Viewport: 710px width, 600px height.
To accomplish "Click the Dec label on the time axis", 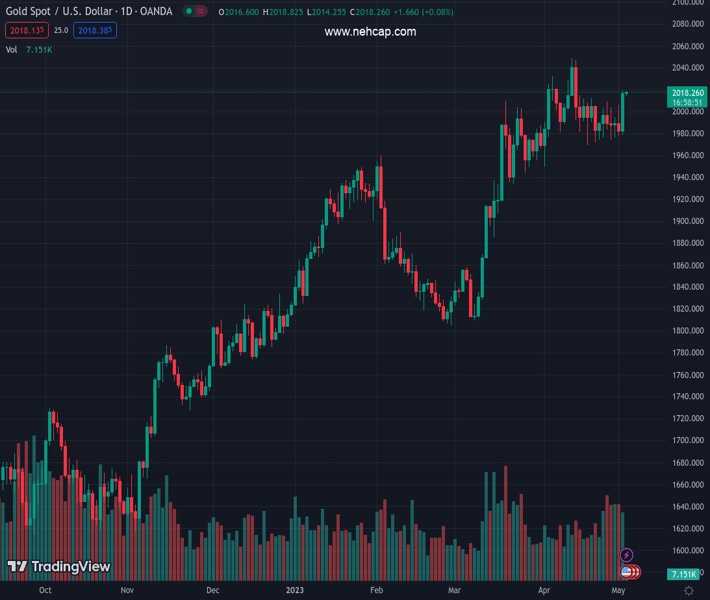I will pyautogui.click(x=212, y=591).
